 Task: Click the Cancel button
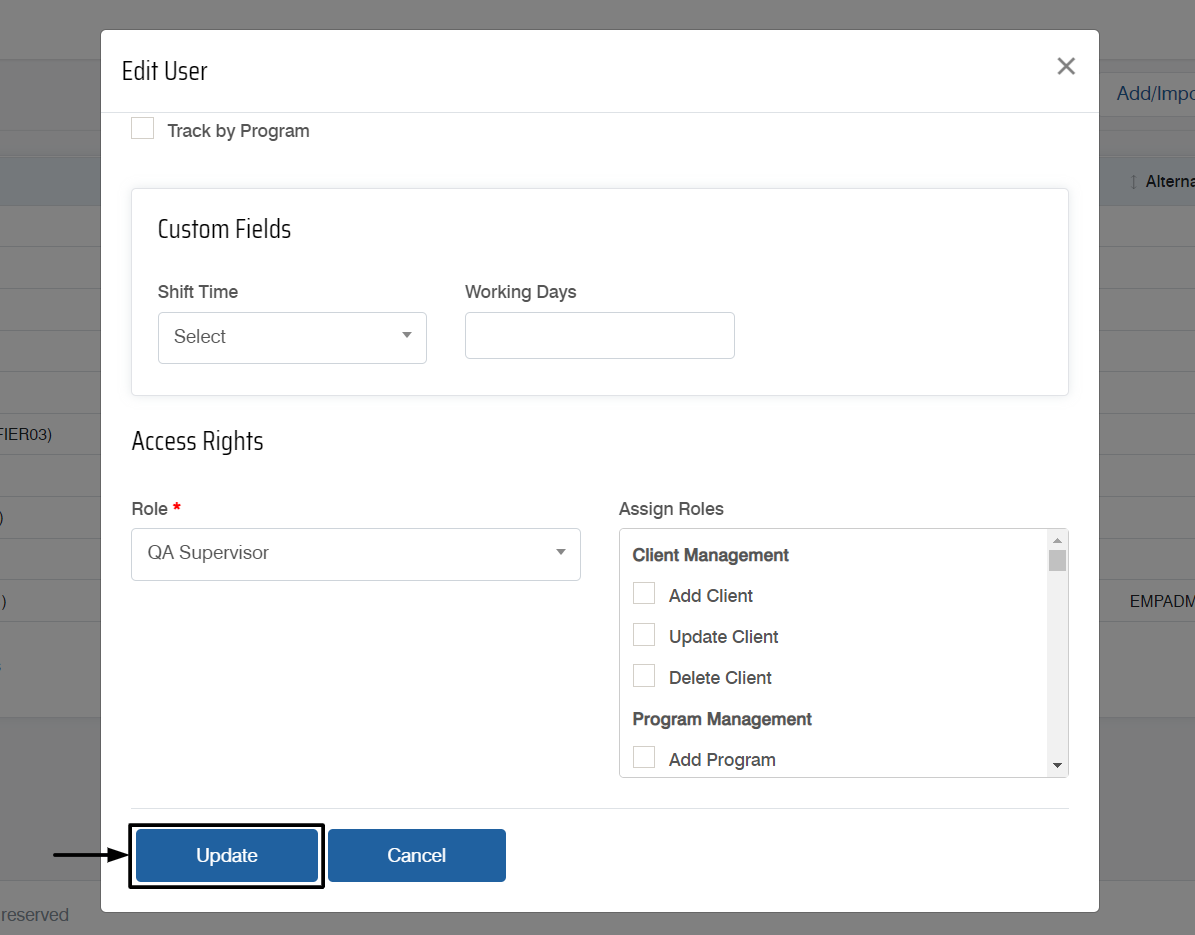pos(417,855)
